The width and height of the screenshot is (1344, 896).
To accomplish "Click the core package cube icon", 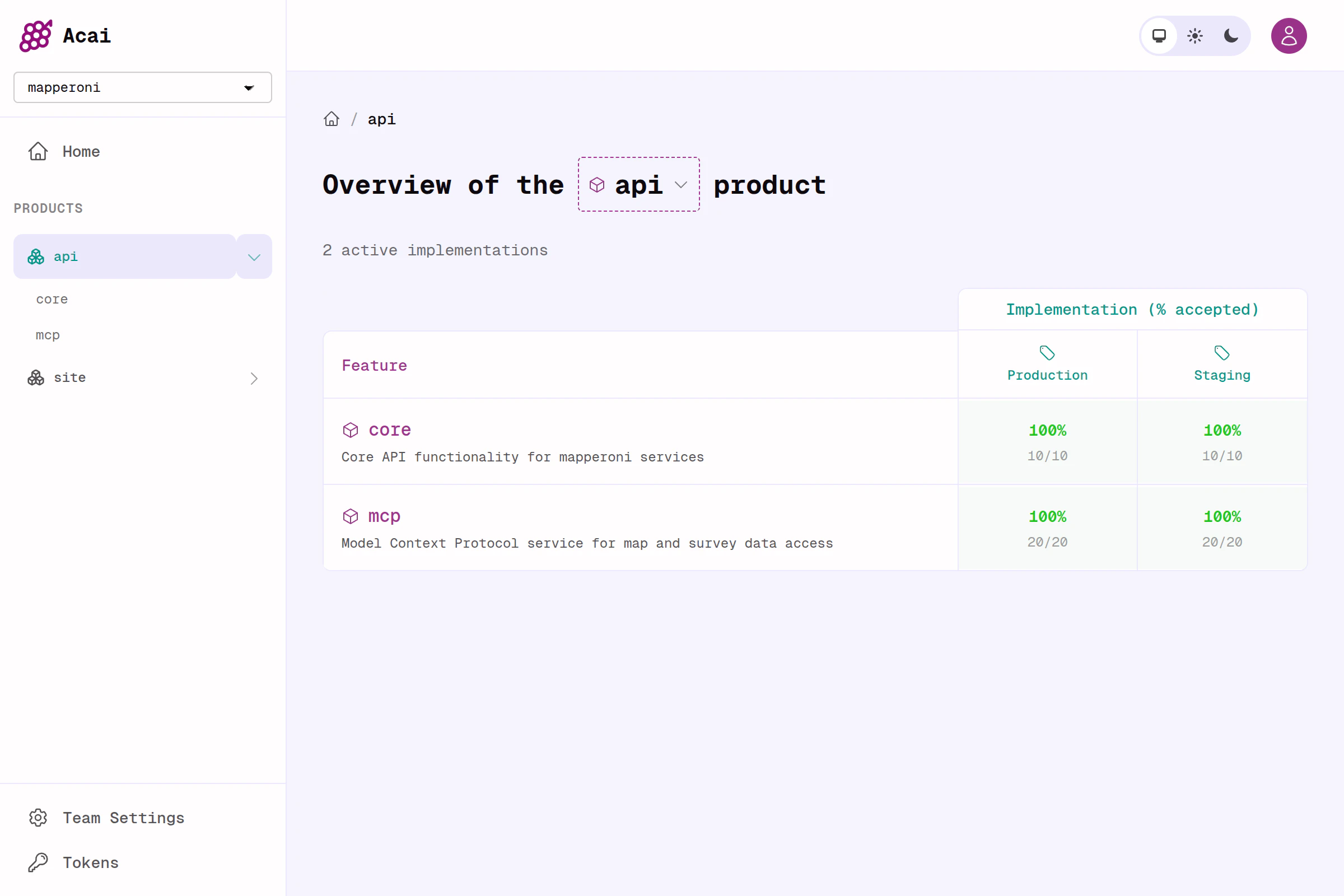I will tap(351, 430).
